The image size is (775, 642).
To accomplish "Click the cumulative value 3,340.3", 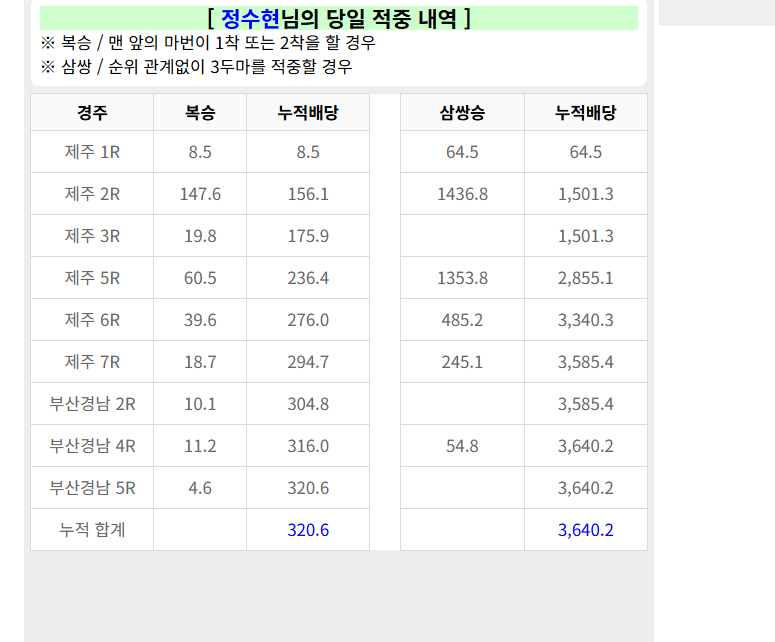I will point(586,320).
